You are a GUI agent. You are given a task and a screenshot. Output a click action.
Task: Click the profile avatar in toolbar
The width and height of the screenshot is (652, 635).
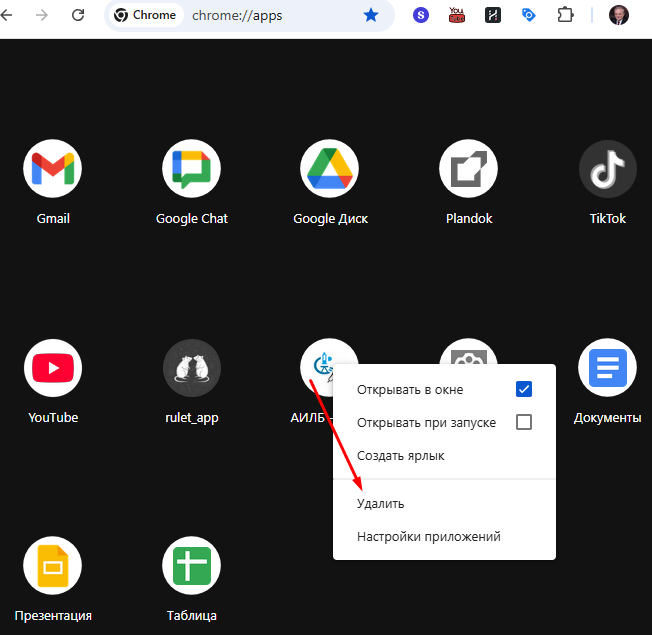pos(619,15)
